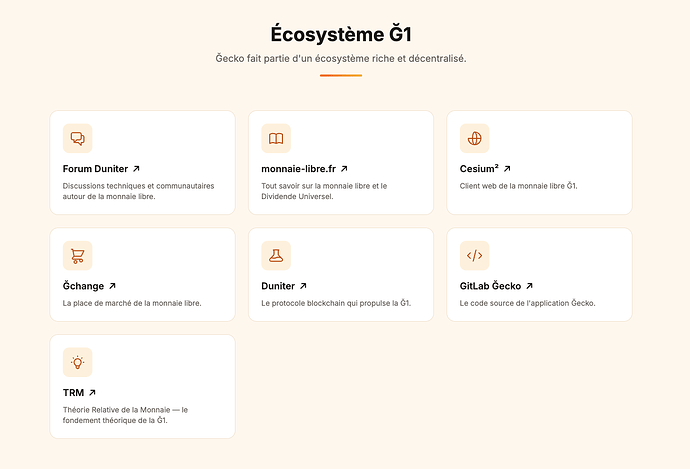Click the code brackets icon on GitLab Ğecko card

pos(474,256)
